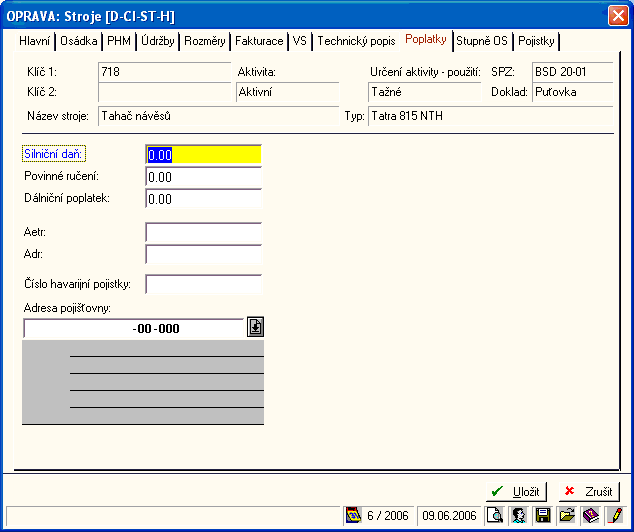Click the Doklad value Puťovka
Image resolution: width=634 pixels, height=532 pixels.
pos(573,92)
